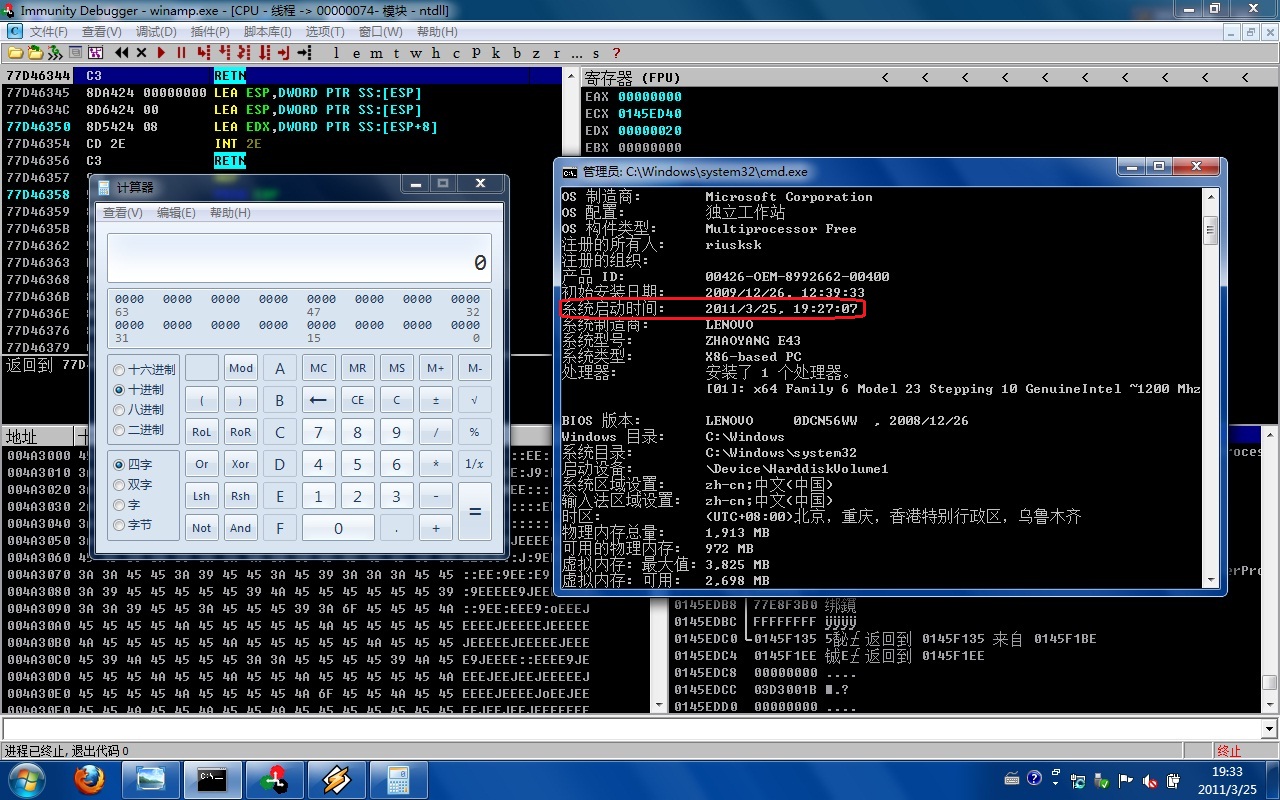Click the command input field above the status bar
The image size is (1280, 800).
point(631,728)
